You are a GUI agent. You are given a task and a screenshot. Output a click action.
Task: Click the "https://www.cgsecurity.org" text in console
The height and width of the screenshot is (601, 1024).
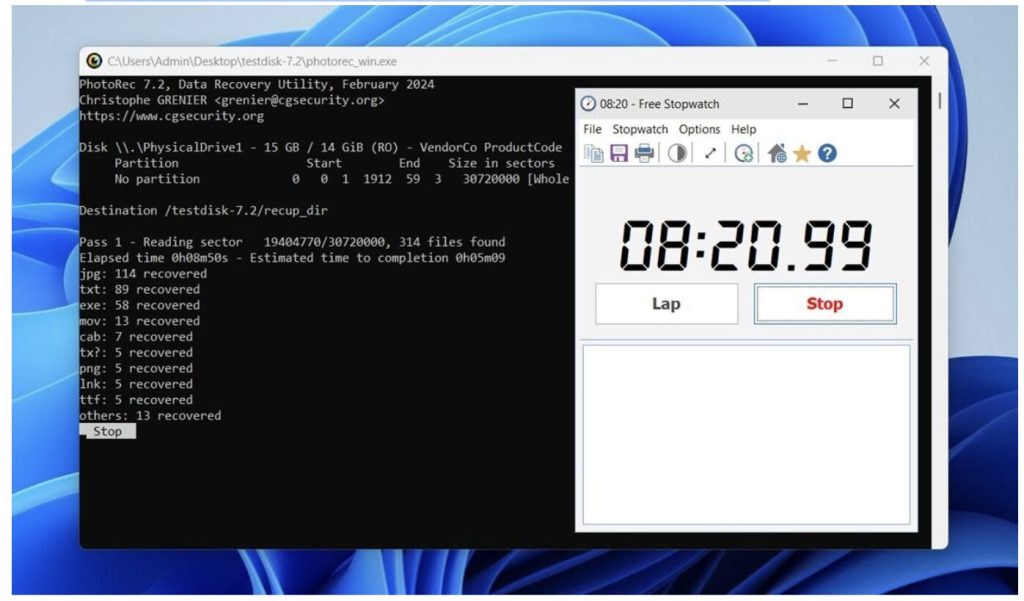click(x=172, y=116)
